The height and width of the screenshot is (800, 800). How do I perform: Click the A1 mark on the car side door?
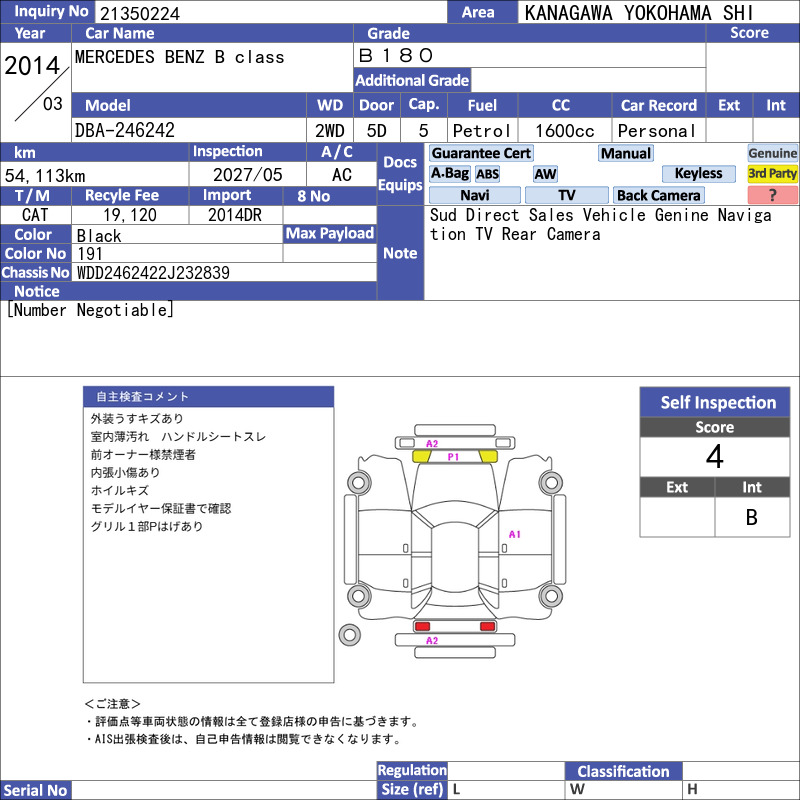tap(515, 534)
